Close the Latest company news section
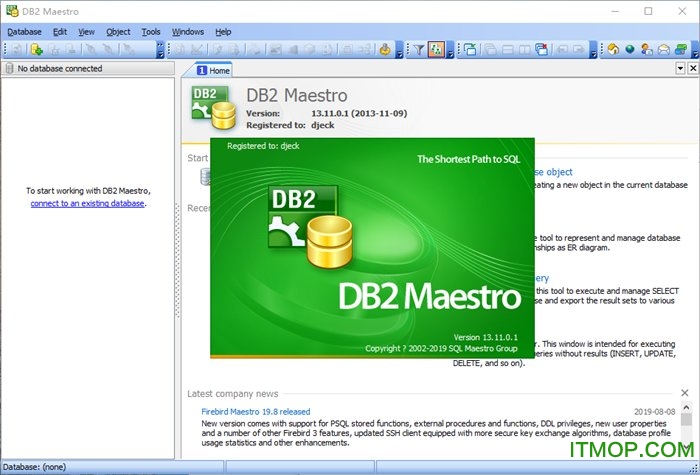The height and width of the screenshot is (475, 700). click(x=685, y=393)
